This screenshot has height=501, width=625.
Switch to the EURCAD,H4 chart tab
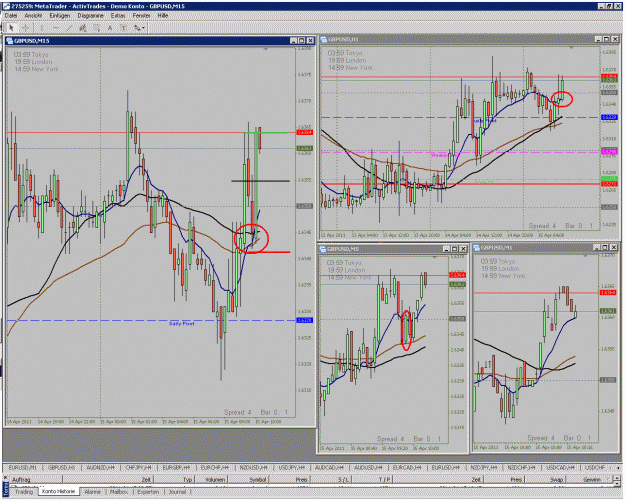(407, 468)
